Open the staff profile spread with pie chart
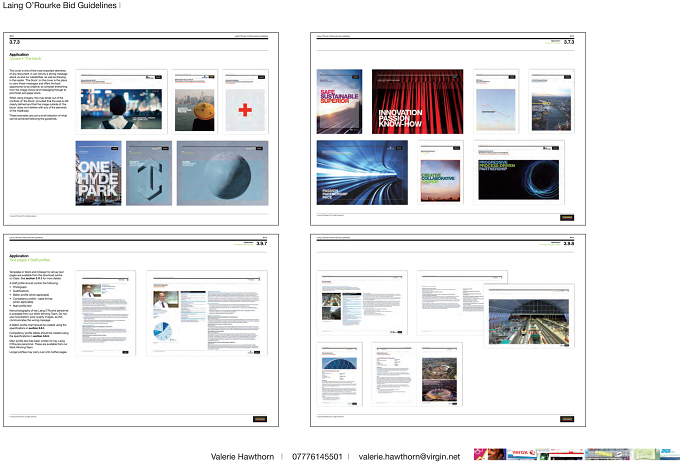 (207, 313)
